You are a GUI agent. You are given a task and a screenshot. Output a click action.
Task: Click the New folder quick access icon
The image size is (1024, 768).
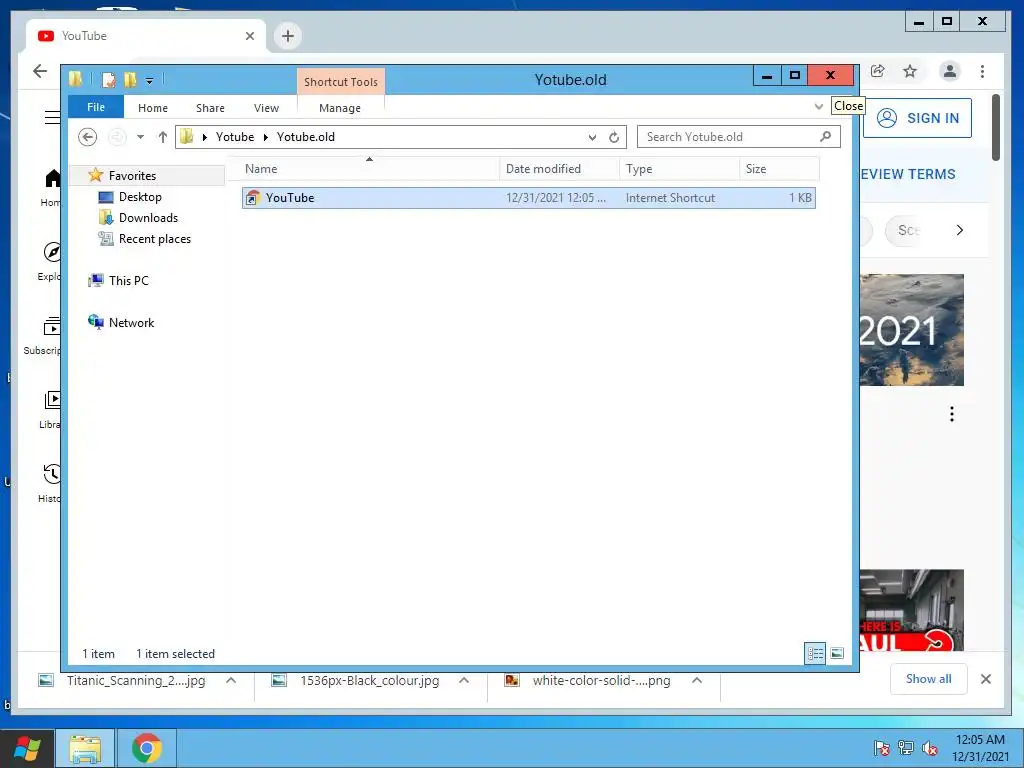130,80
